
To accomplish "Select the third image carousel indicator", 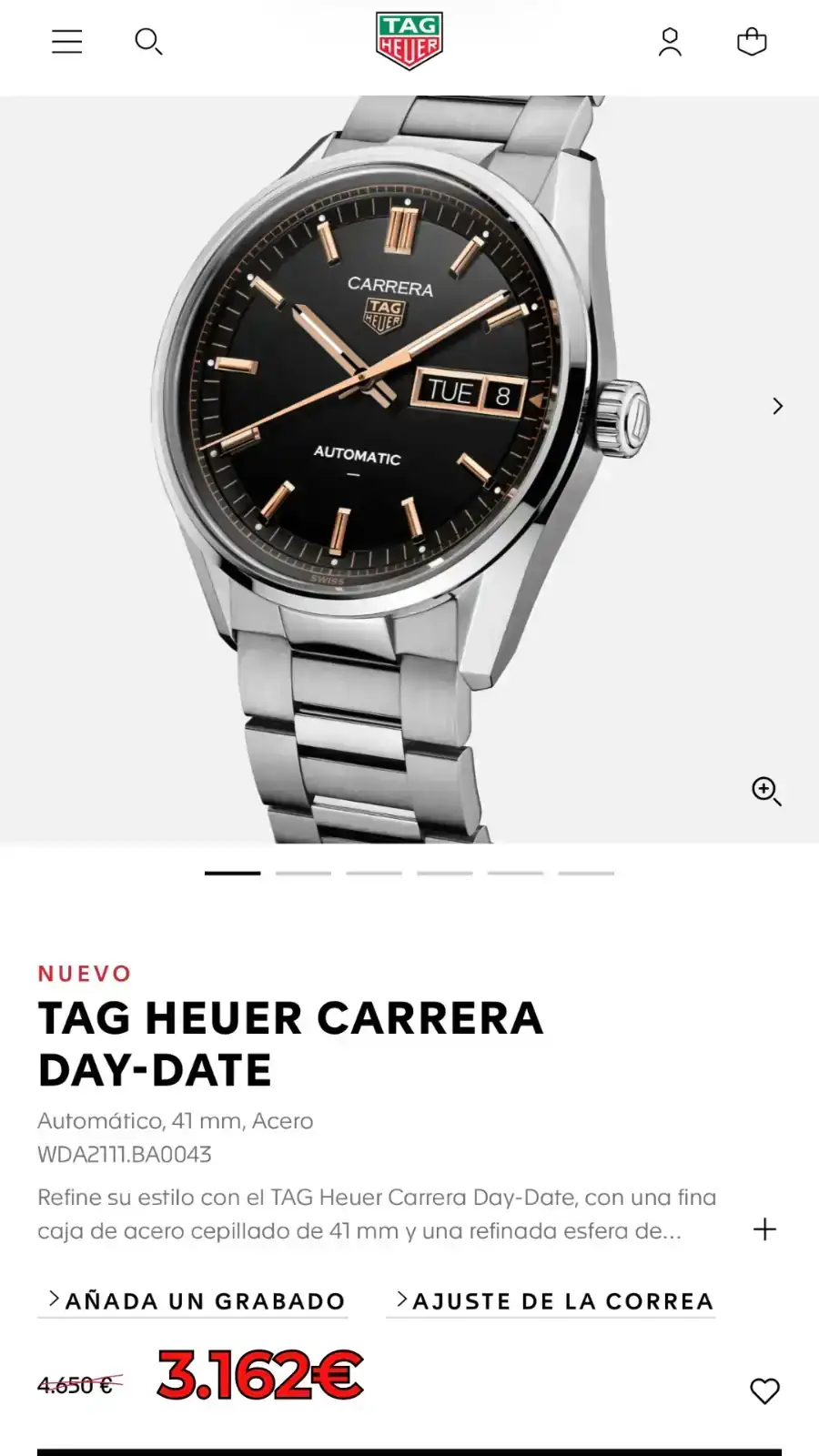I will click(x=374, y=873).
